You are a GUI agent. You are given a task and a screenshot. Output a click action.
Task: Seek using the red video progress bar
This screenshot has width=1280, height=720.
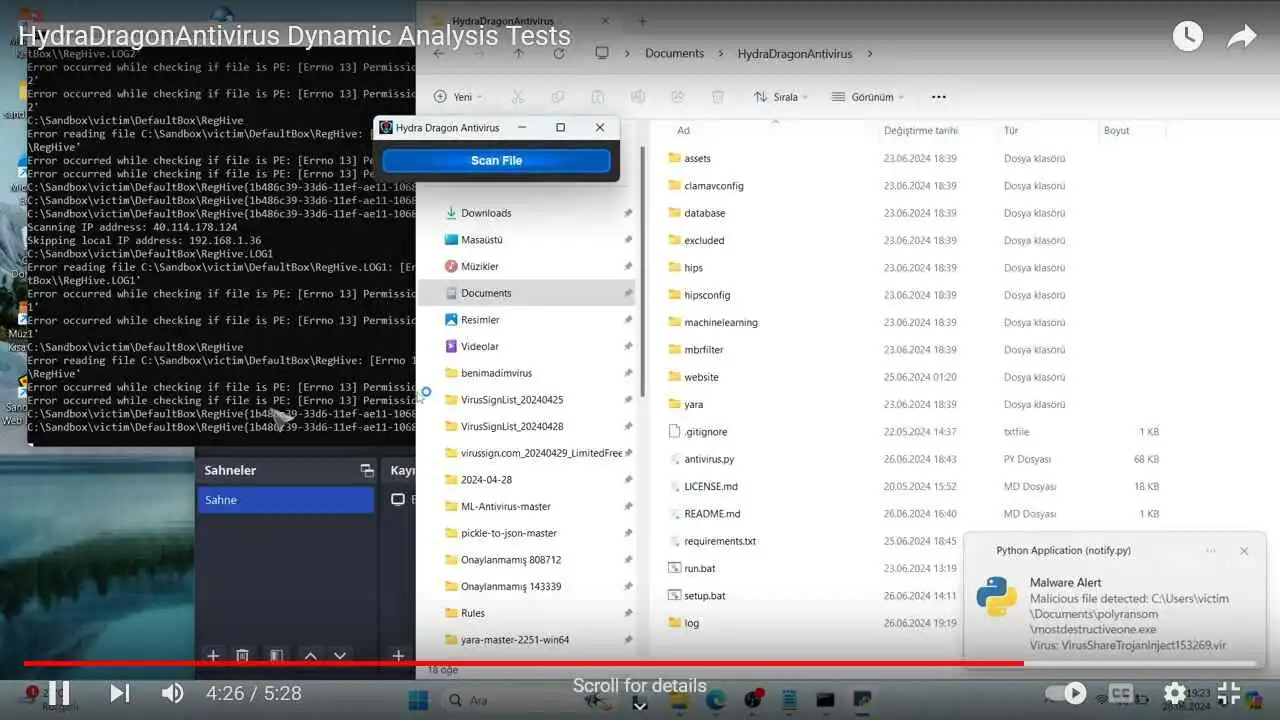pyautogui.click(x=640, y=663)
